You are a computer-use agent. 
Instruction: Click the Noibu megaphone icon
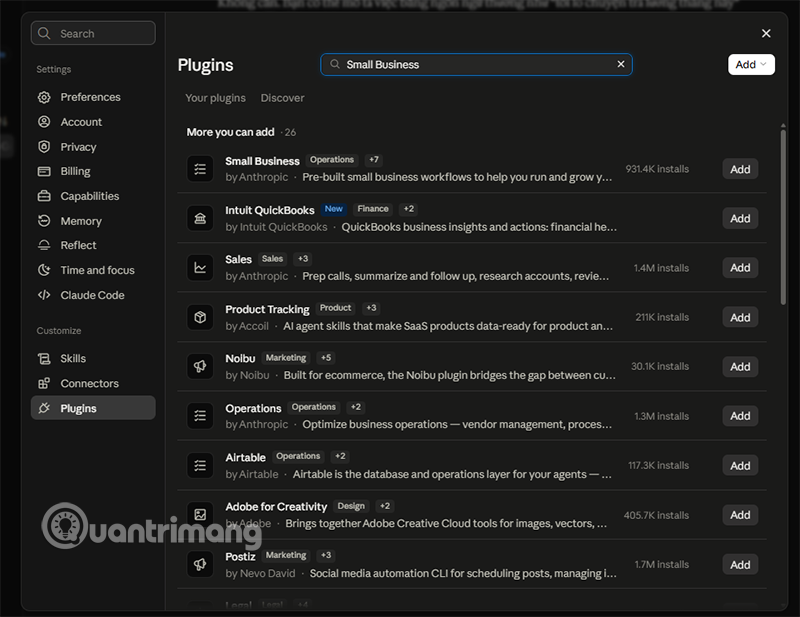click(x=200, y=366)
